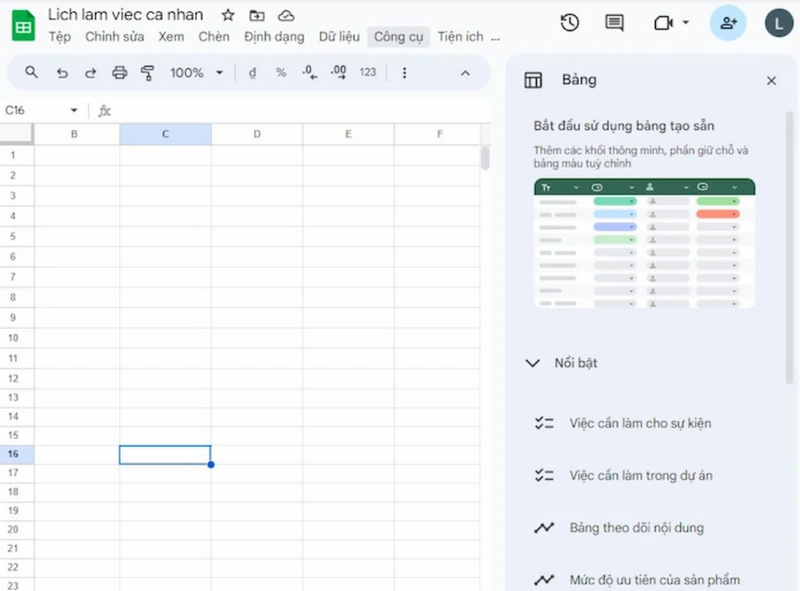Select the Paint format tool
Image resolution: width=800 pixels, height=591 pixels.
pyautogui.click(x=147, y=72)
